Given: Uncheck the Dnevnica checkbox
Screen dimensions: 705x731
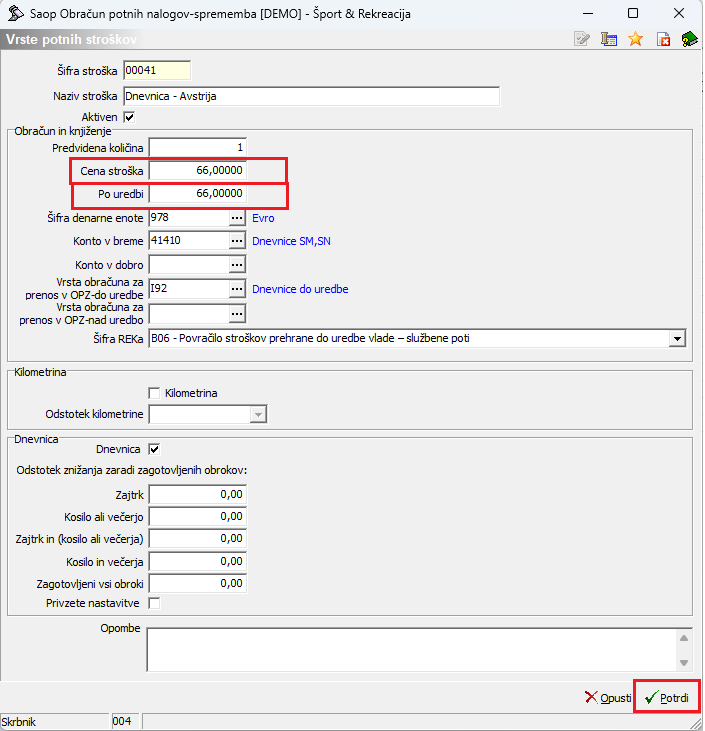Looking at the screenshot, I should [154, 449].
